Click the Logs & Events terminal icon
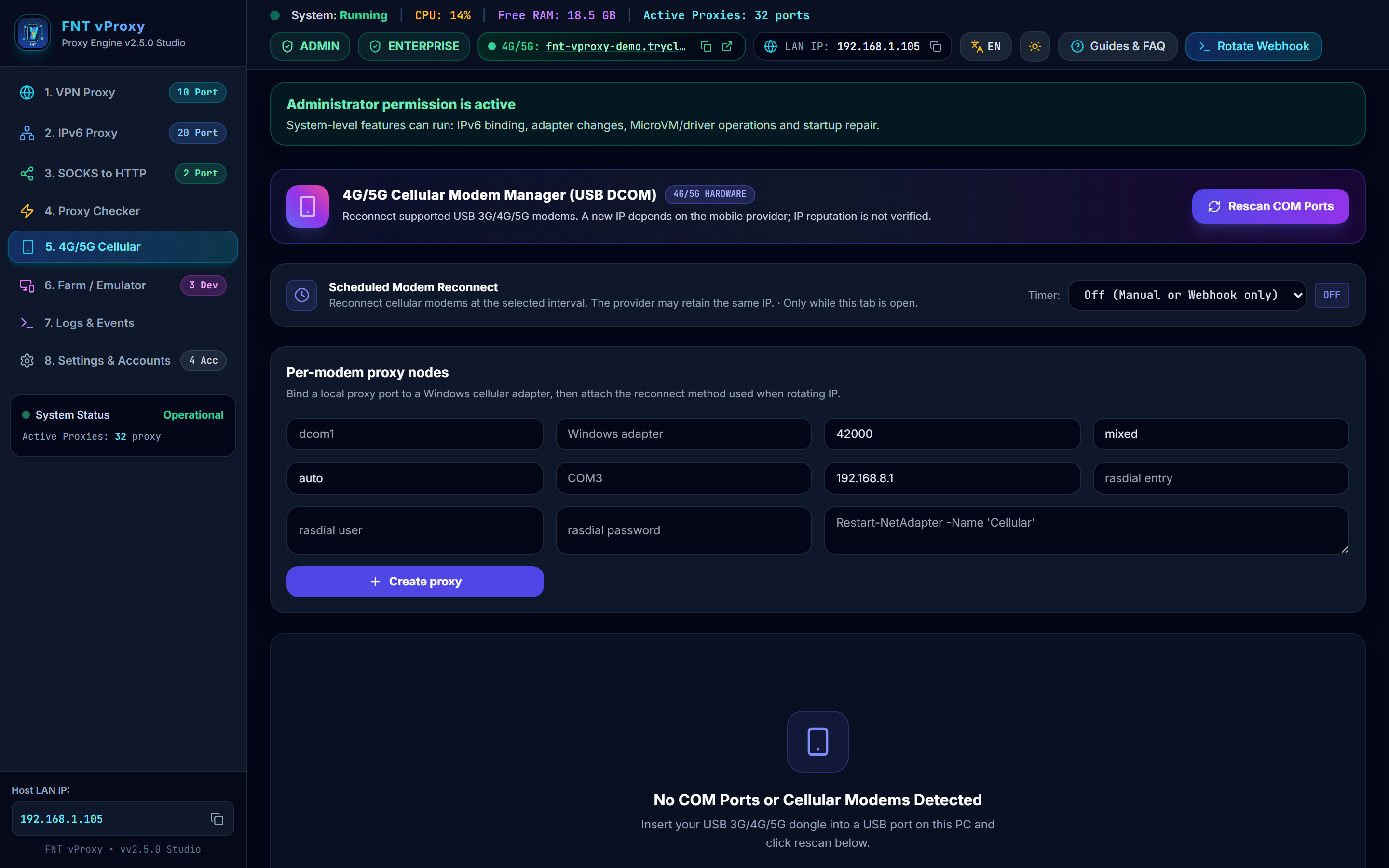1389x868 pixels. point(27,323)
